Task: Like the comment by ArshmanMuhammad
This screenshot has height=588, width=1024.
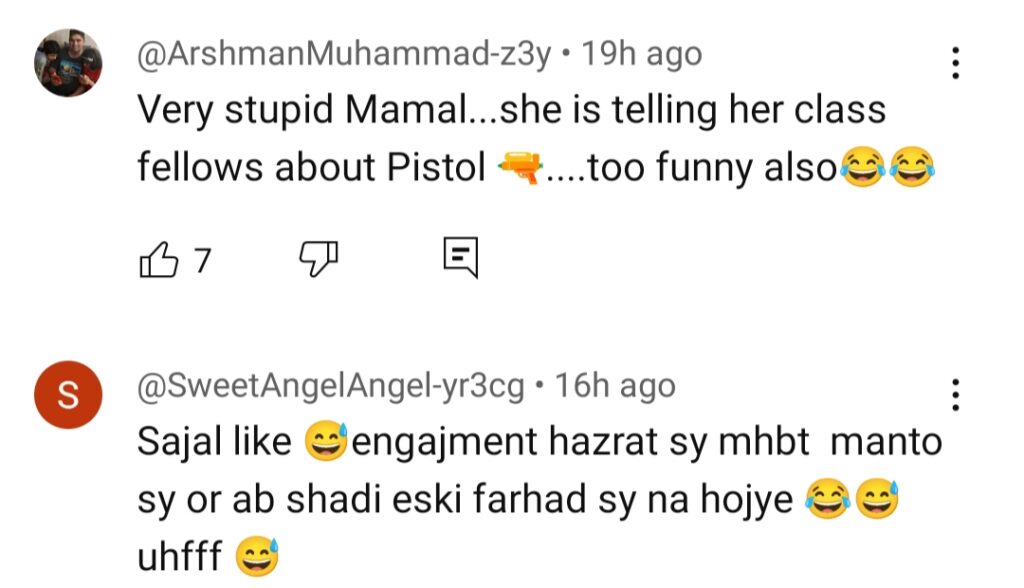Action: pyautogui.click(x=156, y=261)
